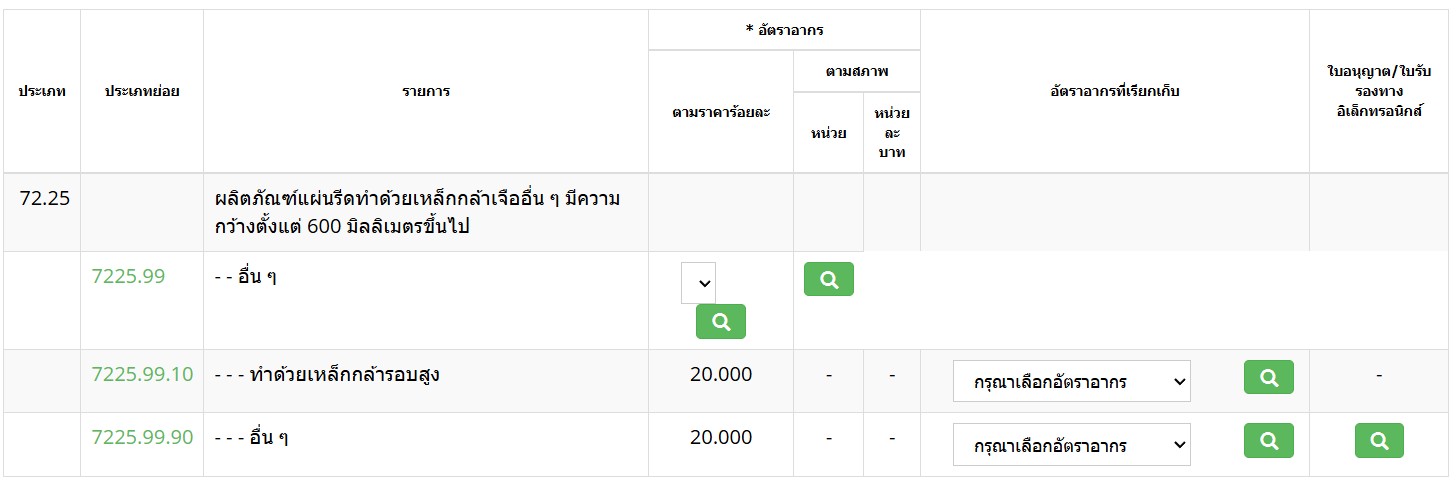
Task: Open e-license search for 7225.99.90 row
Action: point(1379,441)
